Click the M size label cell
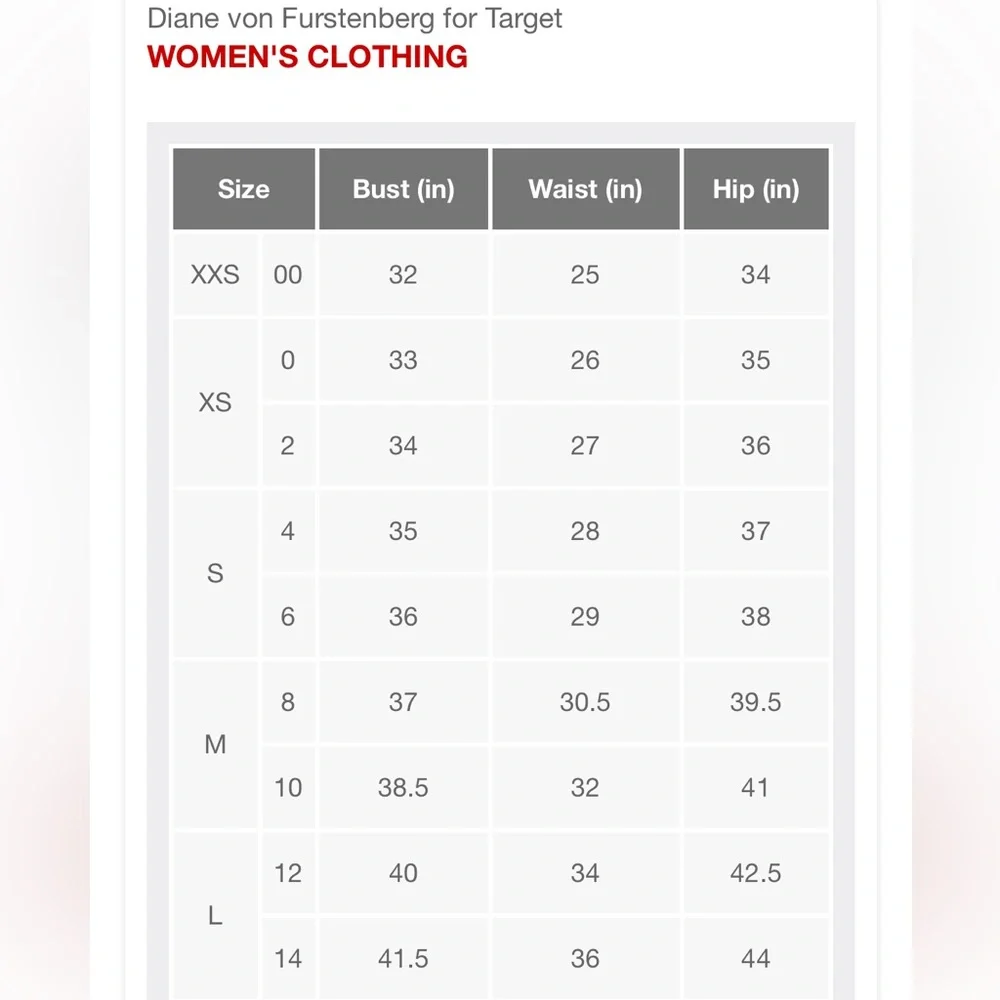Viewport: 1000px width, 1000px height. (x=216, y=744)
